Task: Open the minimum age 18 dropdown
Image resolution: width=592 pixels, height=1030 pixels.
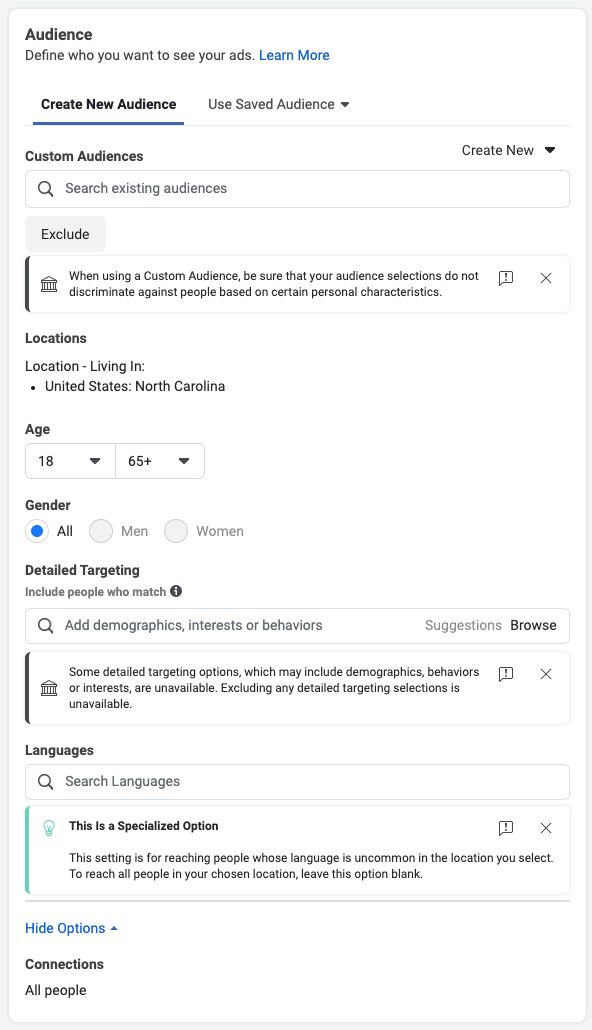Action: pyautogui.click(x=70, y=461)
